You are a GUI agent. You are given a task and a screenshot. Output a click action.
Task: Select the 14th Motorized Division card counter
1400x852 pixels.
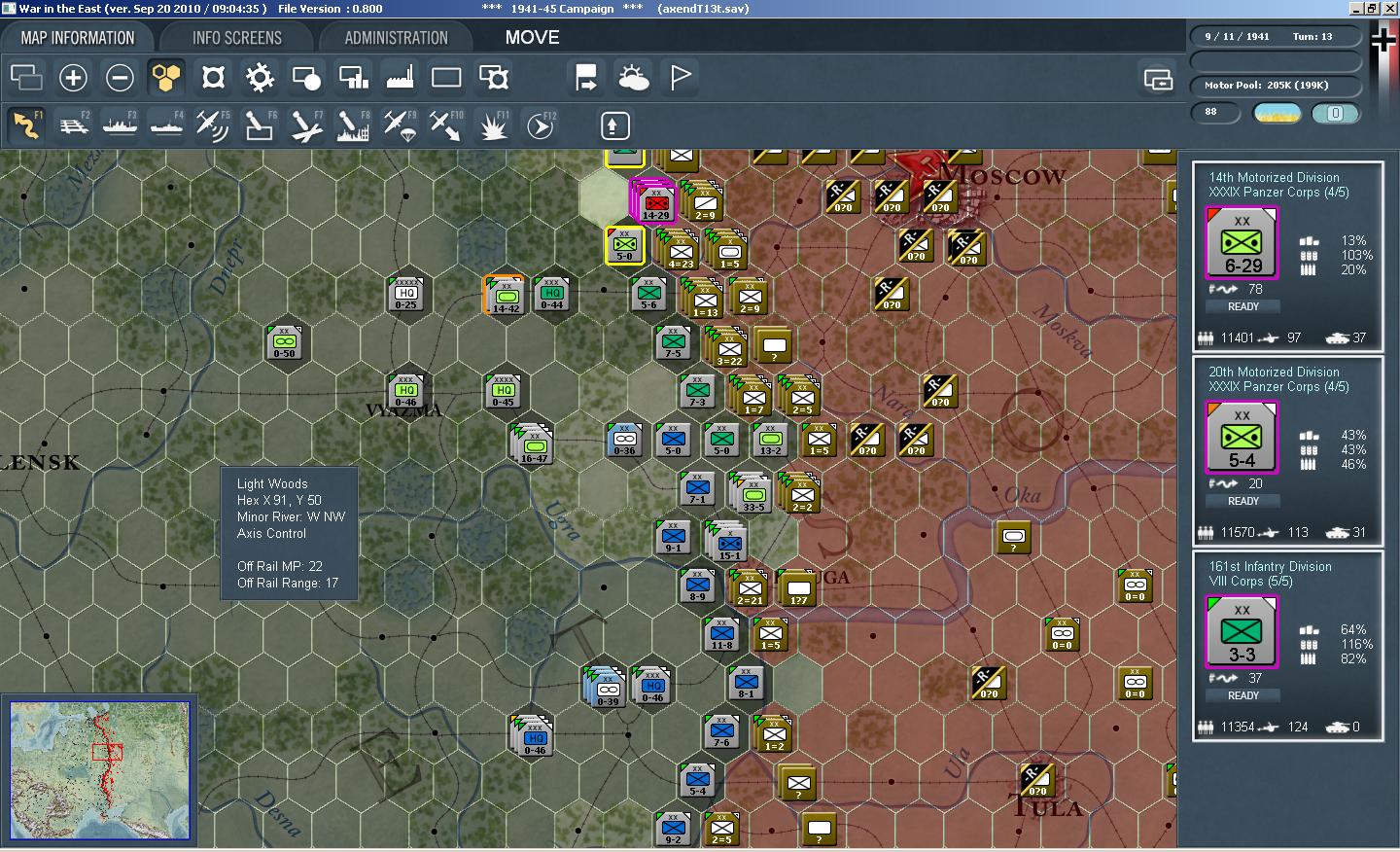(1242, 243)
